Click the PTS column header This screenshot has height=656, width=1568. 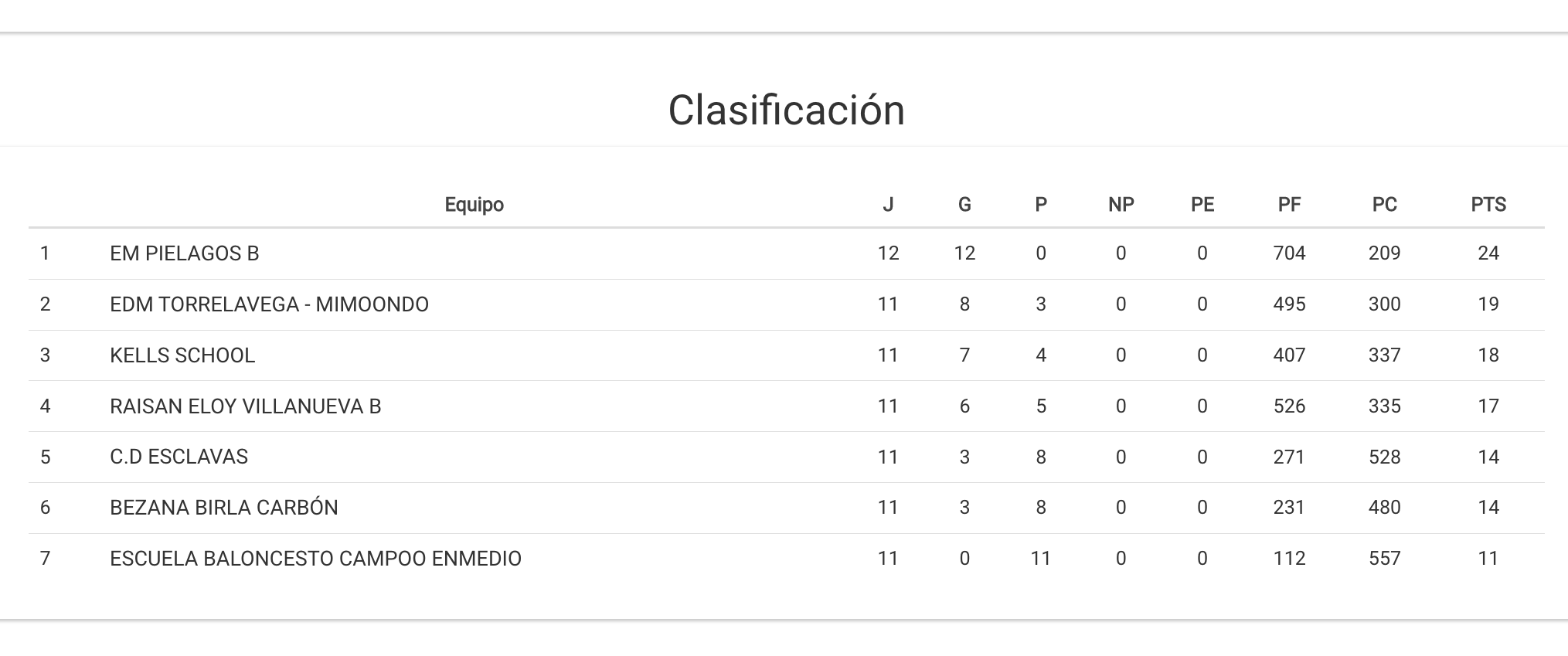[1488, 205]
